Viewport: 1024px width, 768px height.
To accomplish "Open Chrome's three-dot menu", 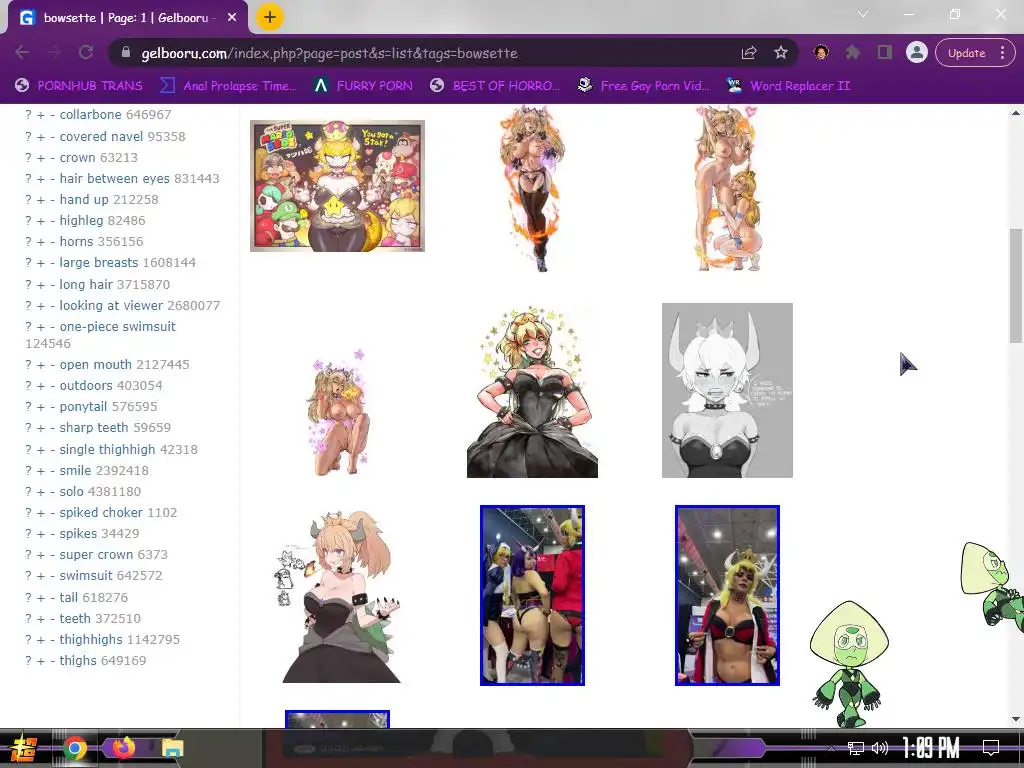I will [x=1002, y=53].
